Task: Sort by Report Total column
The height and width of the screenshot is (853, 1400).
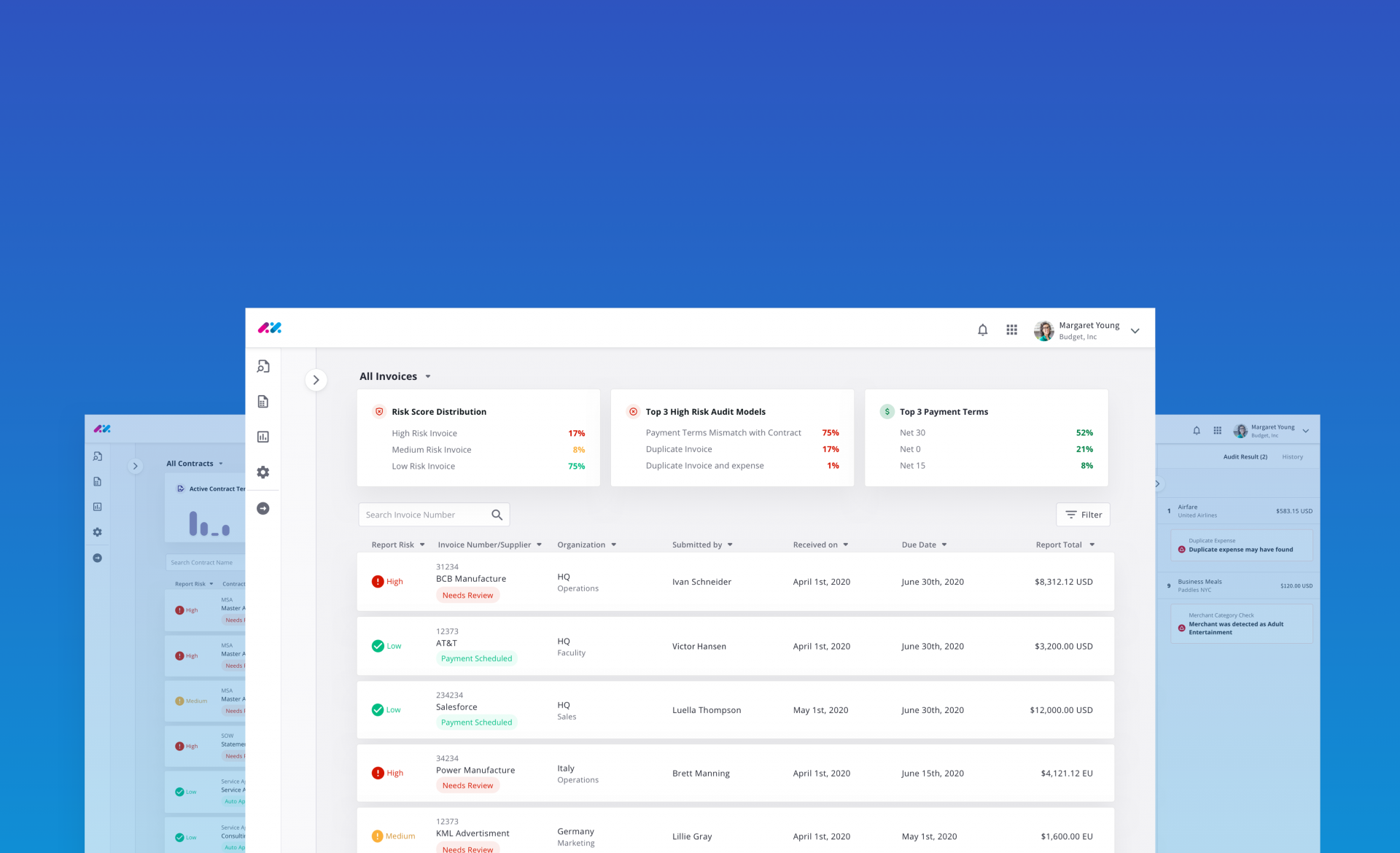Action: click(1065, 545)
